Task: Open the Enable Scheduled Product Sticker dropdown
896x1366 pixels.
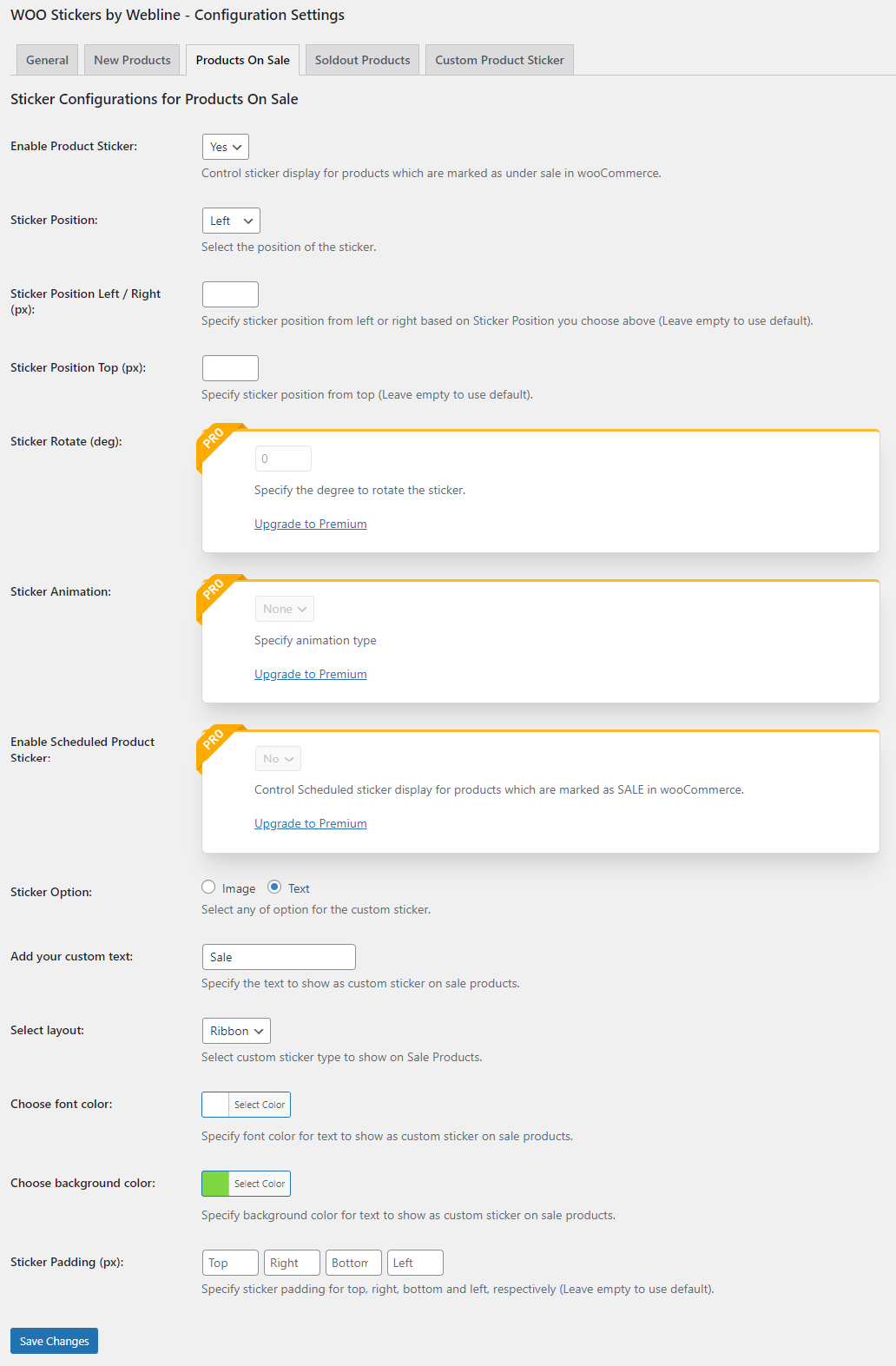Action: [278, 759]
